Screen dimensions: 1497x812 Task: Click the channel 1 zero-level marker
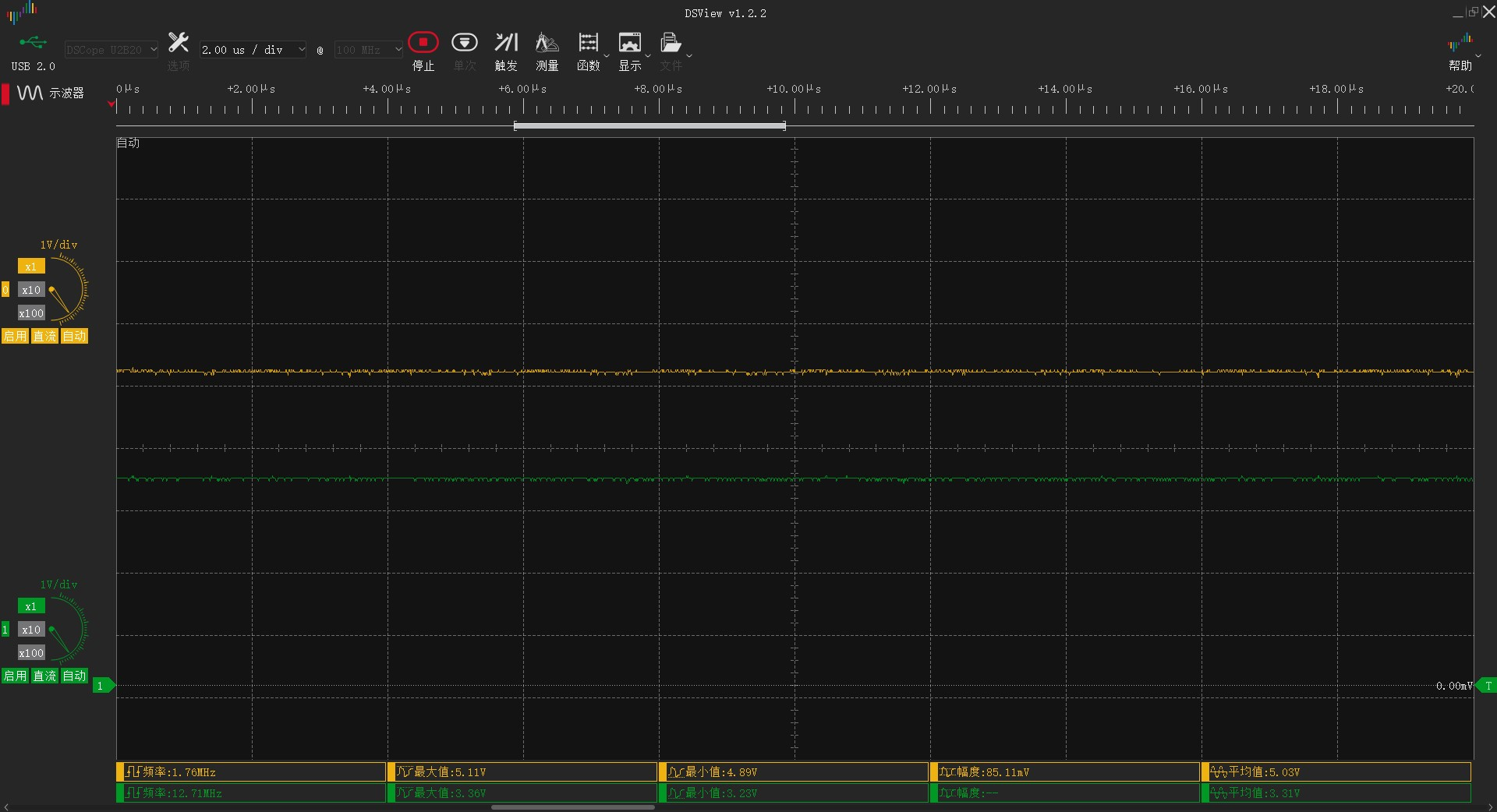103,686
